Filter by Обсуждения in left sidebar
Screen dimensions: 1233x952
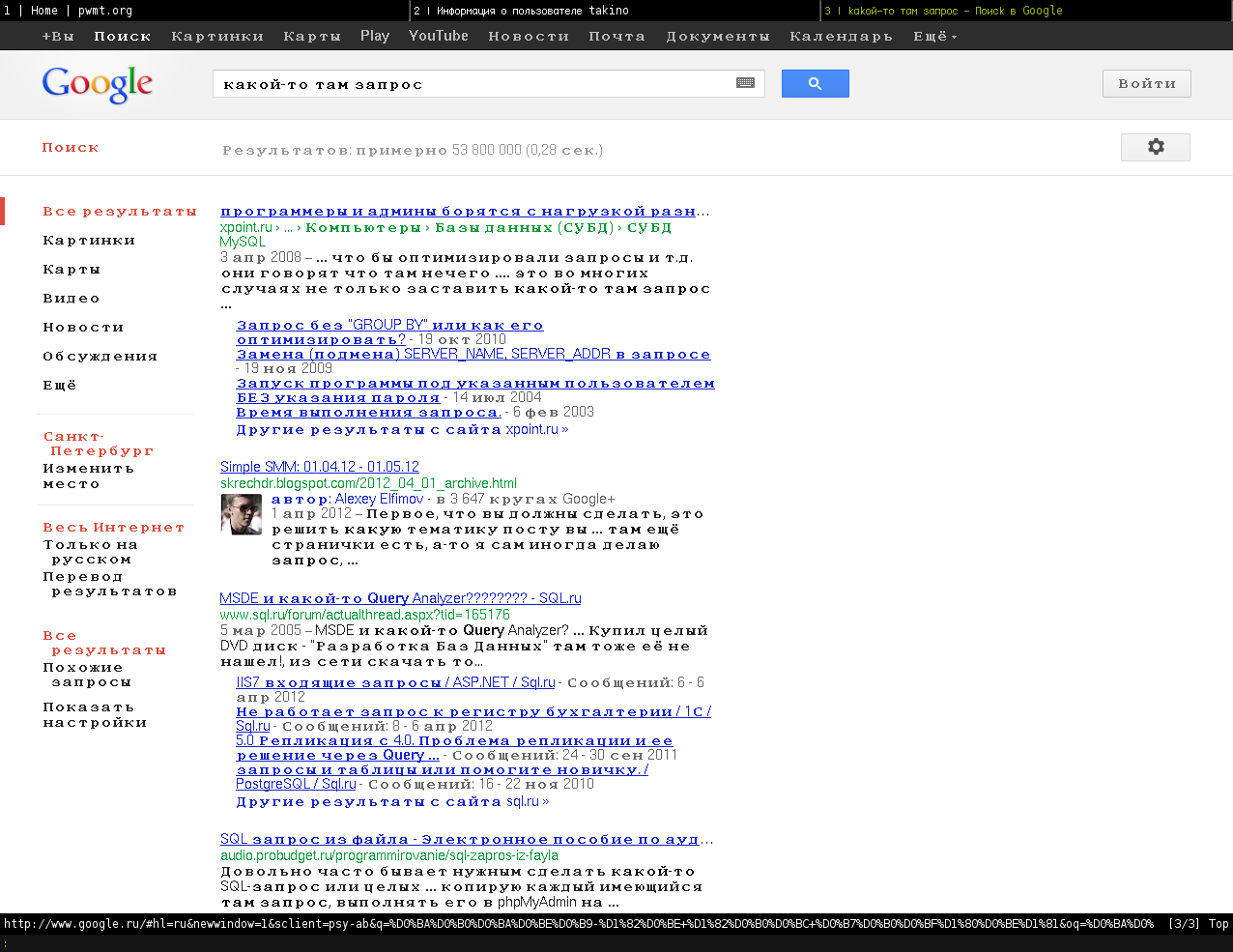coord(100,357)
